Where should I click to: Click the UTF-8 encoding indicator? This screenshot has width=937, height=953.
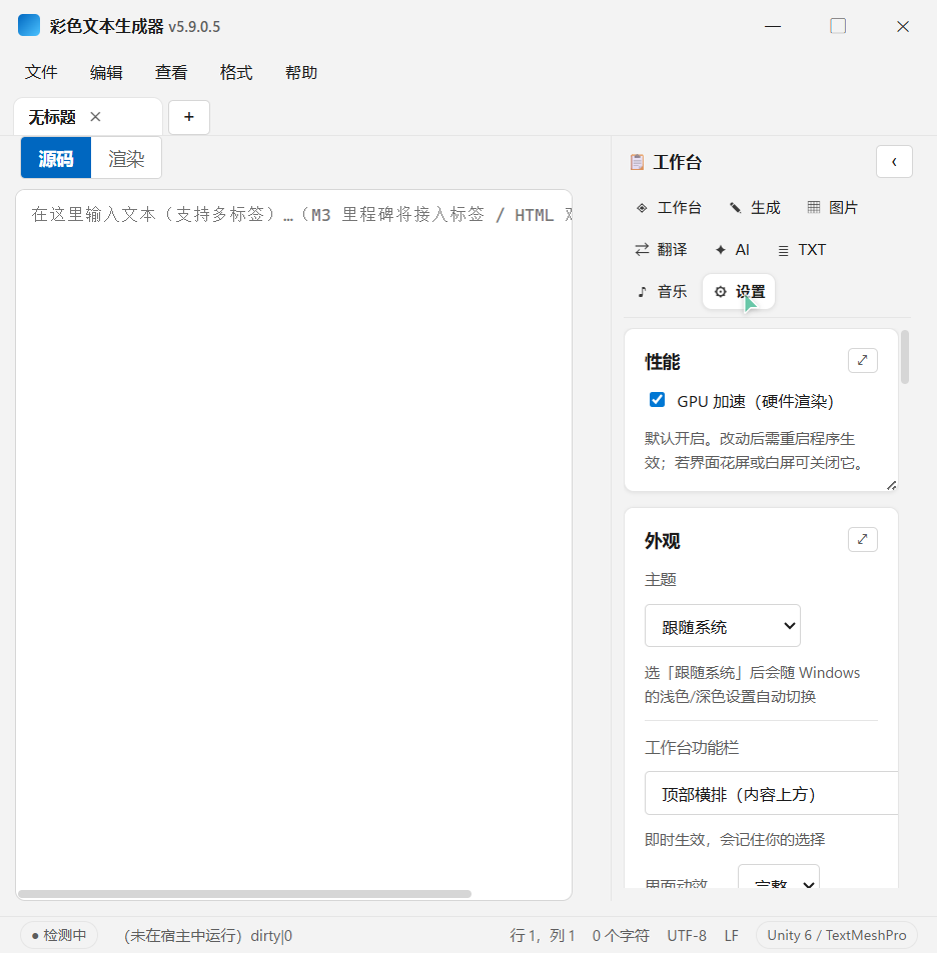click(x=687, y=935)
